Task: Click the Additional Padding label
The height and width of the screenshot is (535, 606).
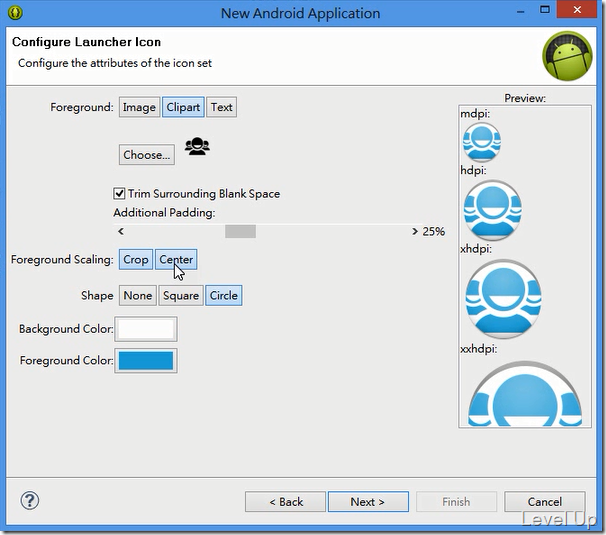Action: tap(164, 213)
